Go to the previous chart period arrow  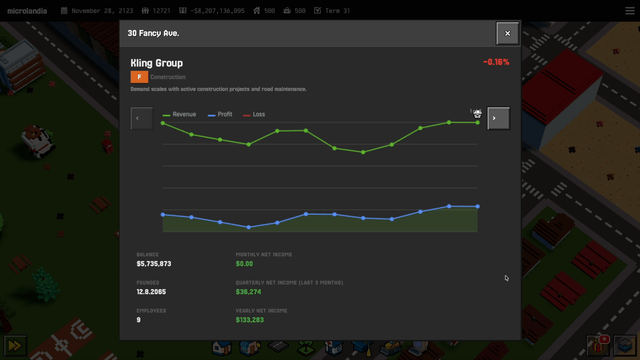142,118
